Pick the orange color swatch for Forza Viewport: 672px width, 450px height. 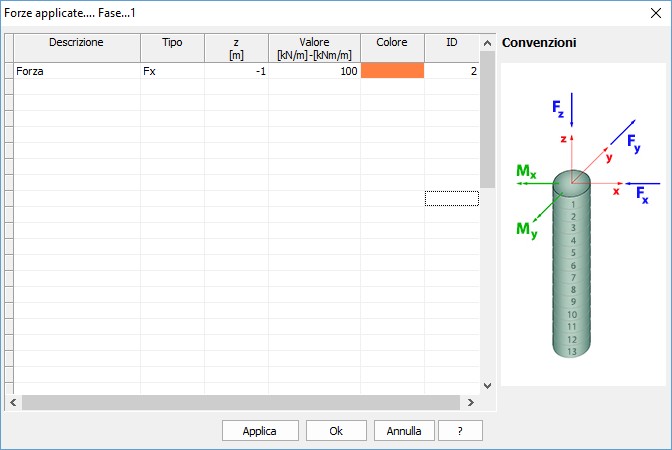click(x=392, y=71)
